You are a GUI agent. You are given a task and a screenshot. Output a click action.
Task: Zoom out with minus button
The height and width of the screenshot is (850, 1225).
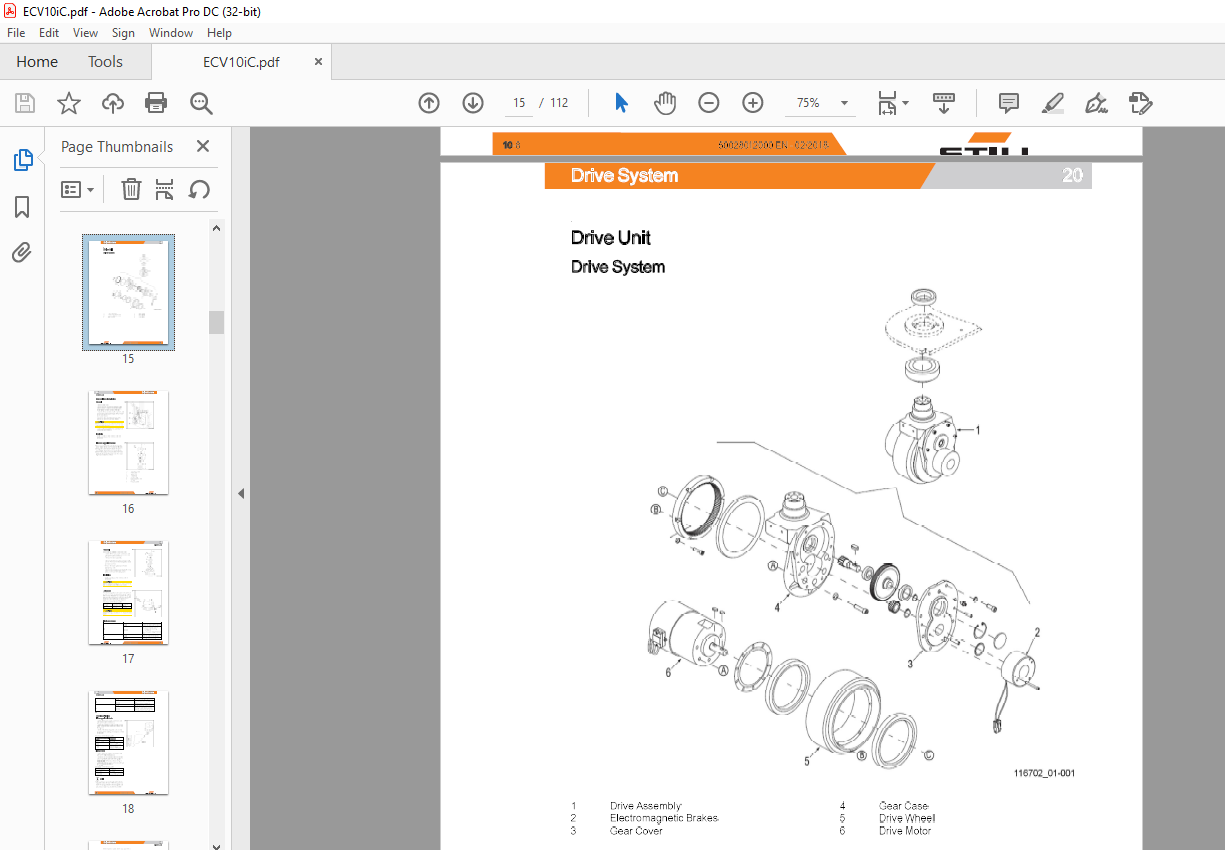[x=709, y=103]
